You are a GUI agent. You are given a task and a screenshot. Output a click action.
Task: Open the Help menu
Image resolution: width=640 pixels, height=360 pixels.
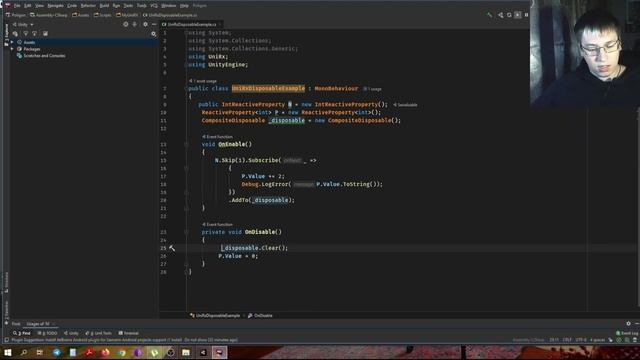pyautogui.click(x=184, y=6)
